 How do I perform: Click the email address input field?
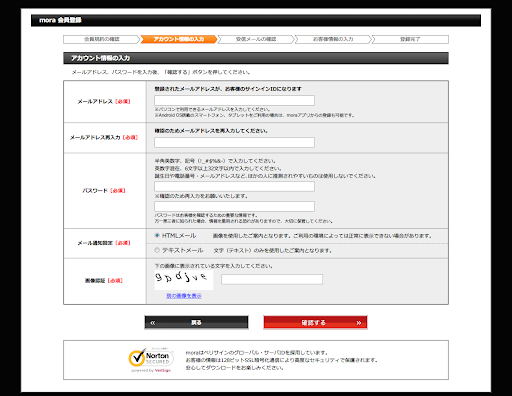pos(234,100)
